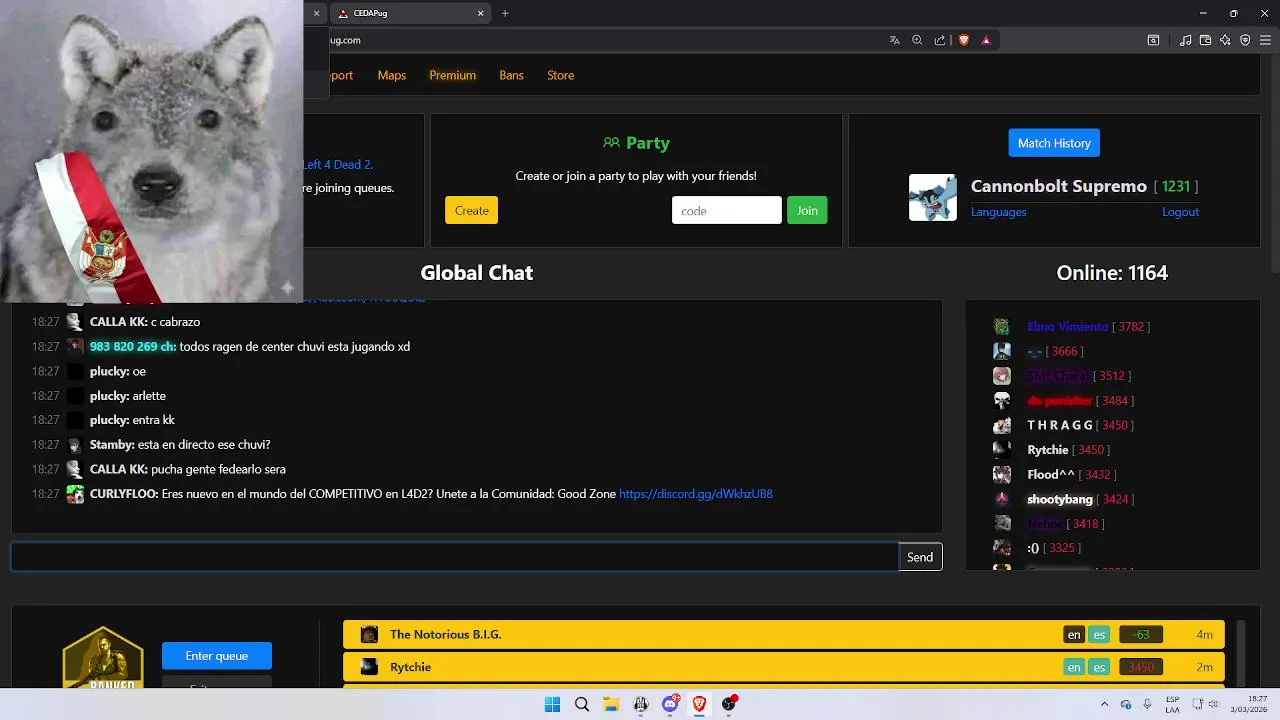
Task: Open the Windows Start menu
Action: tap(552, 704)
